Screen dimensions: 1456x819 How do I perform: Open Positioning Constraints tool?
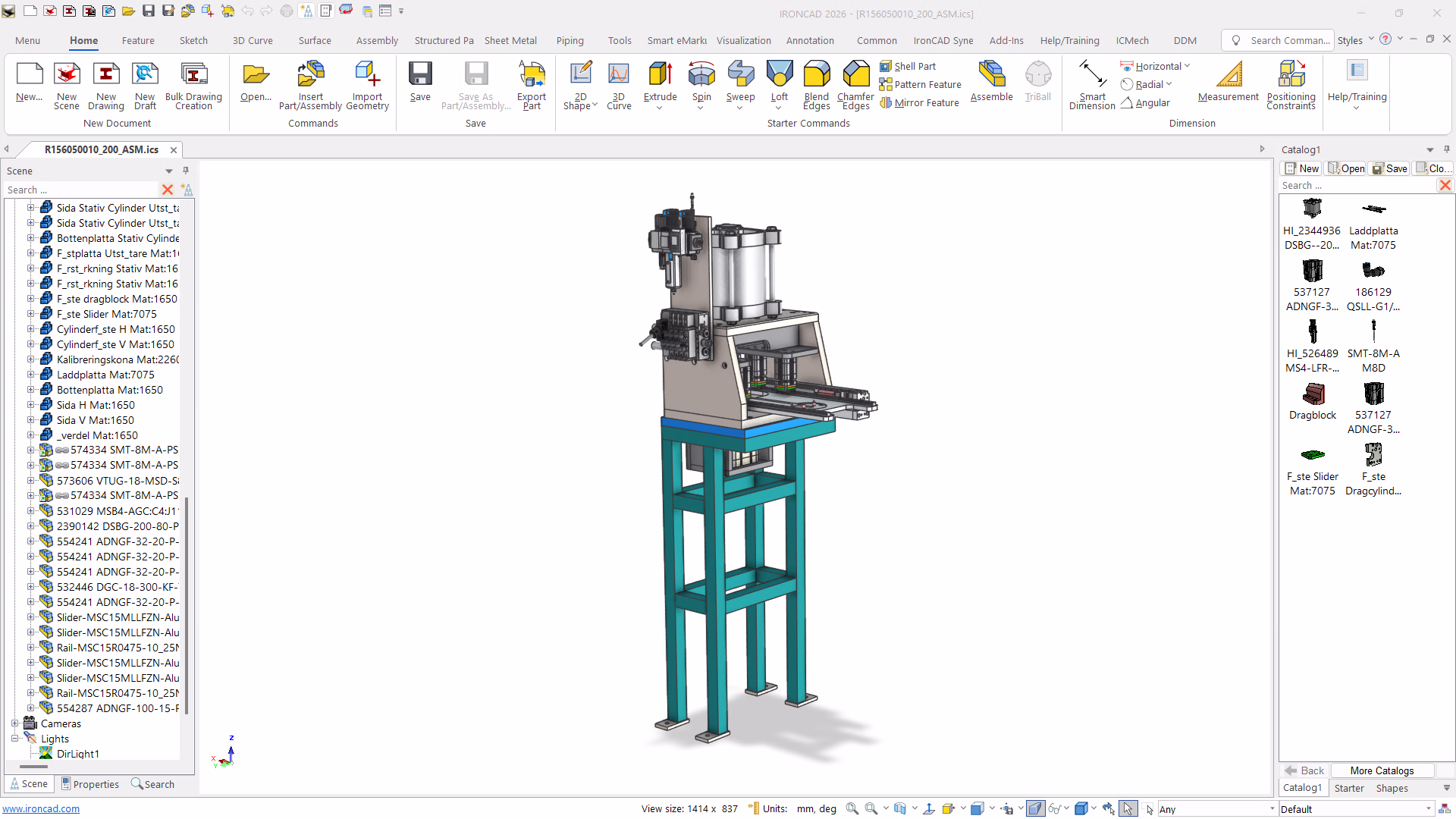click(1291, 75)
